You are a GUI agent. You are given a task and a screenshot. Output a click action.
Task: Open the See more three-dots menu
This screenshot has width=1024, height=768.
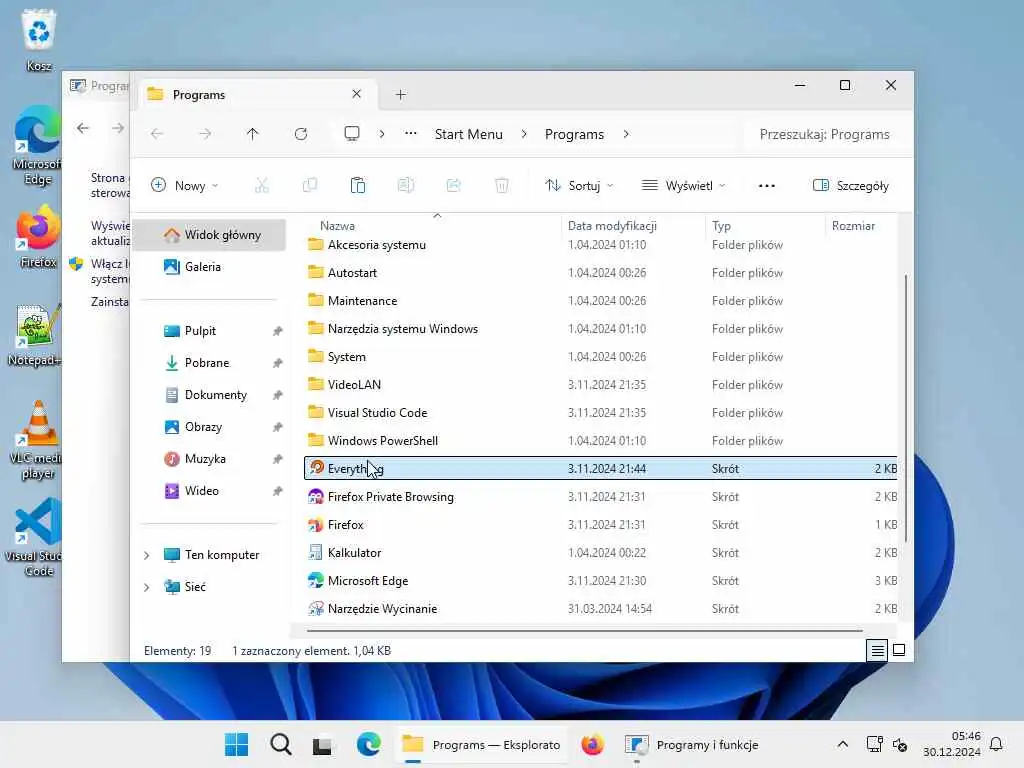[x=767, y=186]
